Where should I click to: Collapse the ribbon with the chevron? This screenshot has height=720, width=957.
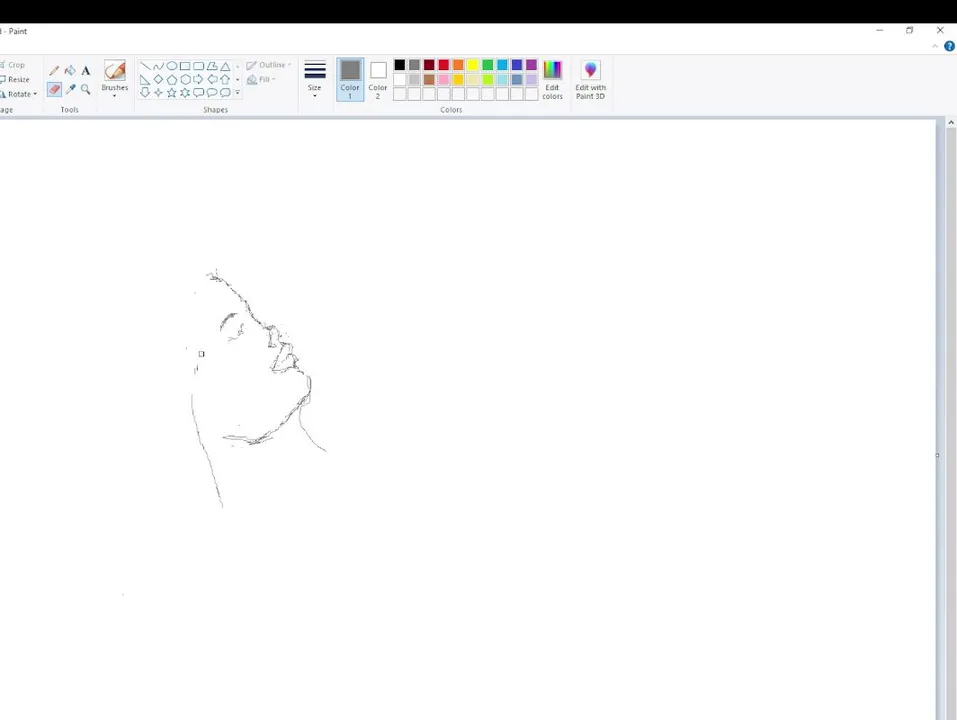pyautogui.click(x=935, y=46)
